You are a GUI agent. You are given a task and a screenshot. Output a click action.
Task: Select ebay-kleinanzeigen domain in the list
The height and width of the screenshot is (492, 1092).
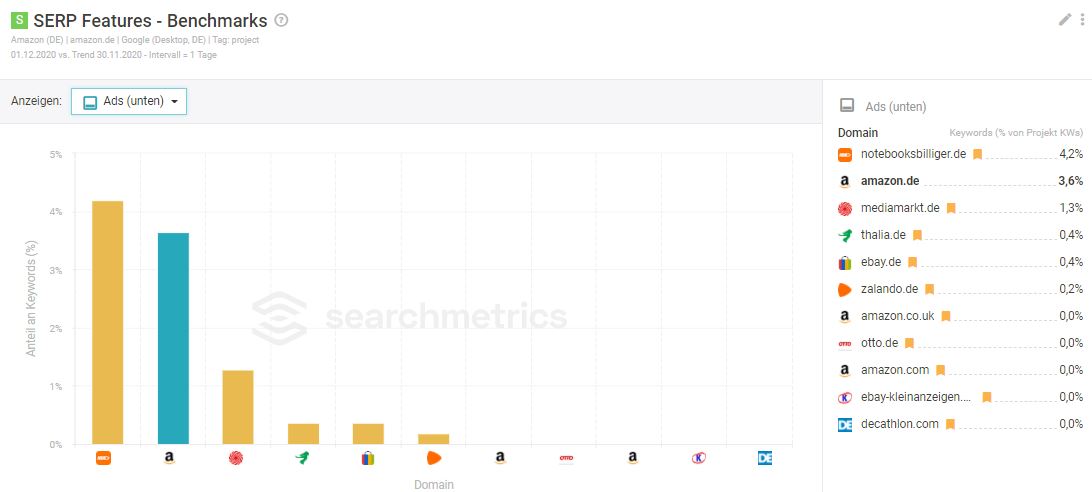coord(916,397)
